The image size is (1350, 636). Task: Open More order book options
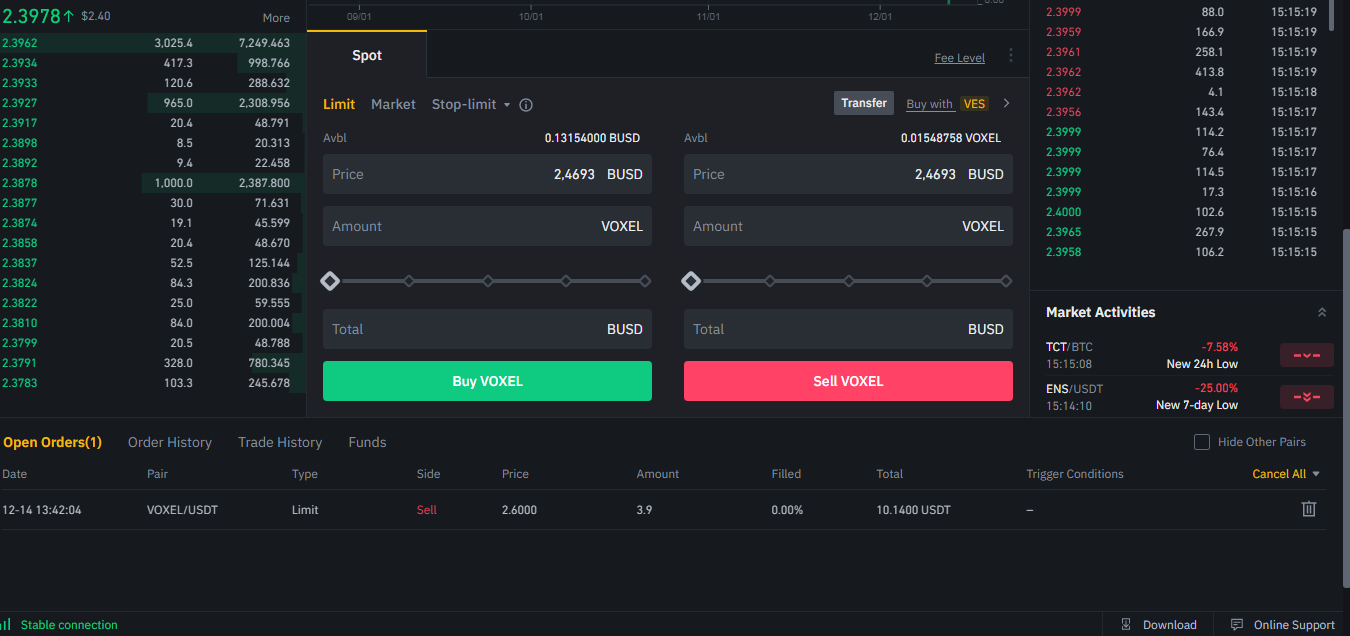coord(276,18)
